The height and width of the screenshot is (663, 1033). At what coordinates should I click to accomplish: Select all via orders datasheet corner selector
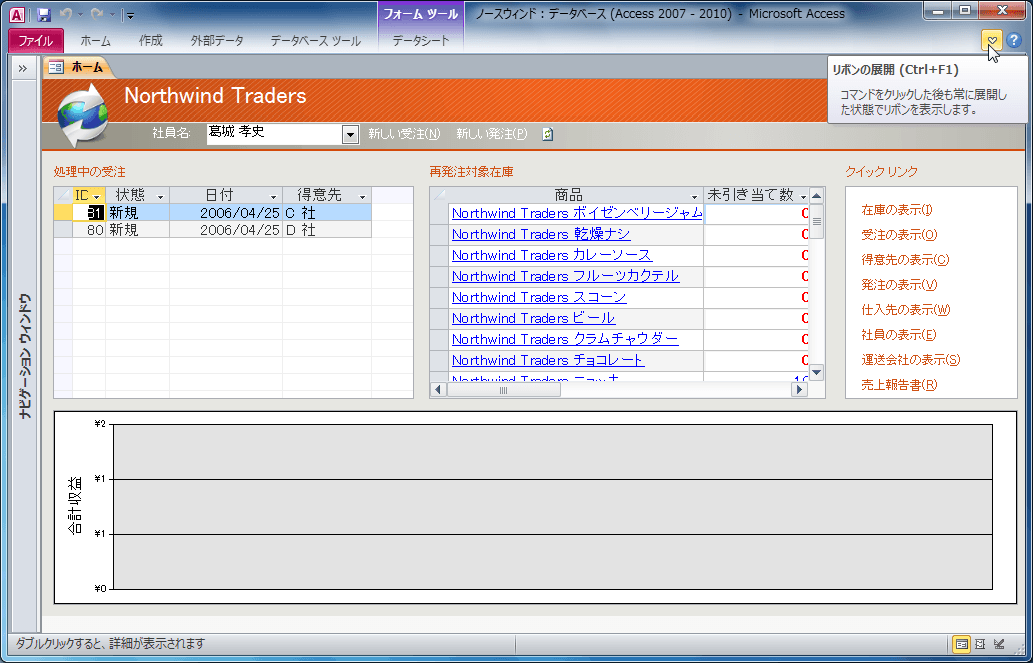tap(63, 196)
